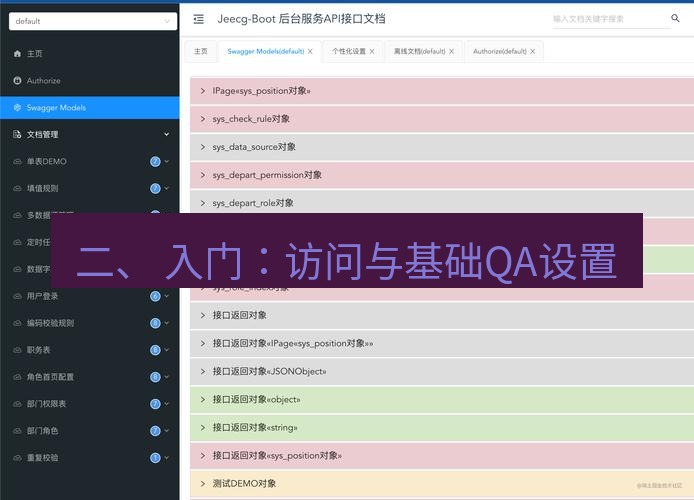Click the cloud icon next to 职务表

17,350
